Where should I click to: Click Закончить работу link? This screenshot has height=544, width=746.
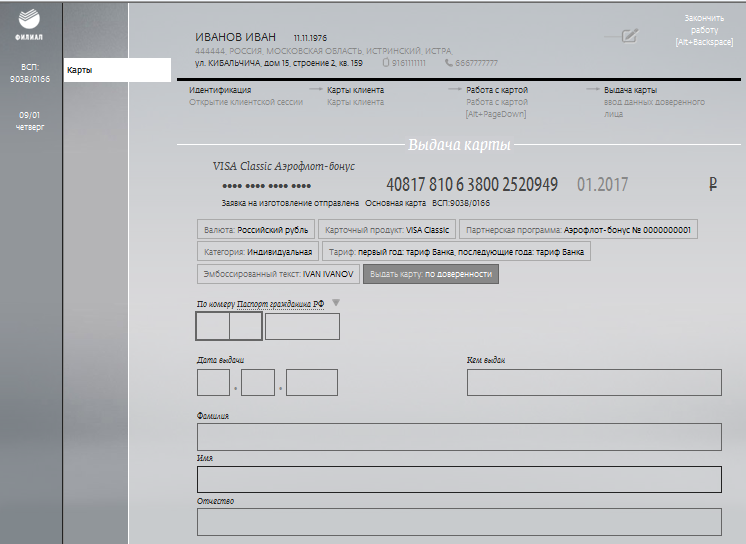704,30
